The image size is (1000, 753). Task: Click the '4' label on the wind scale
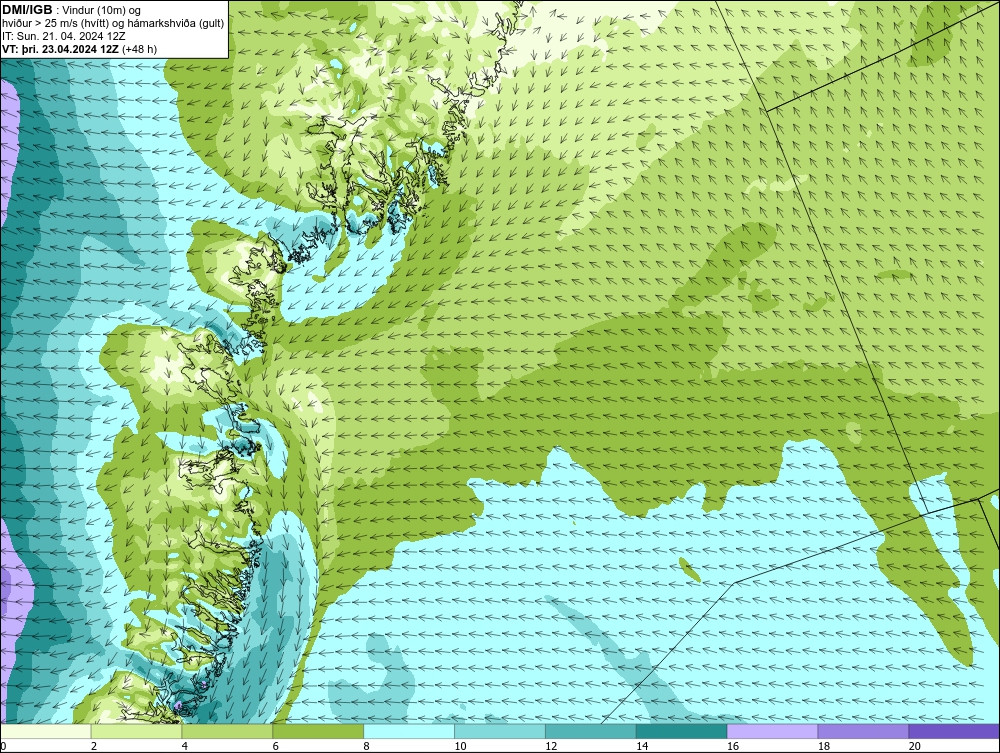point(184,746)
